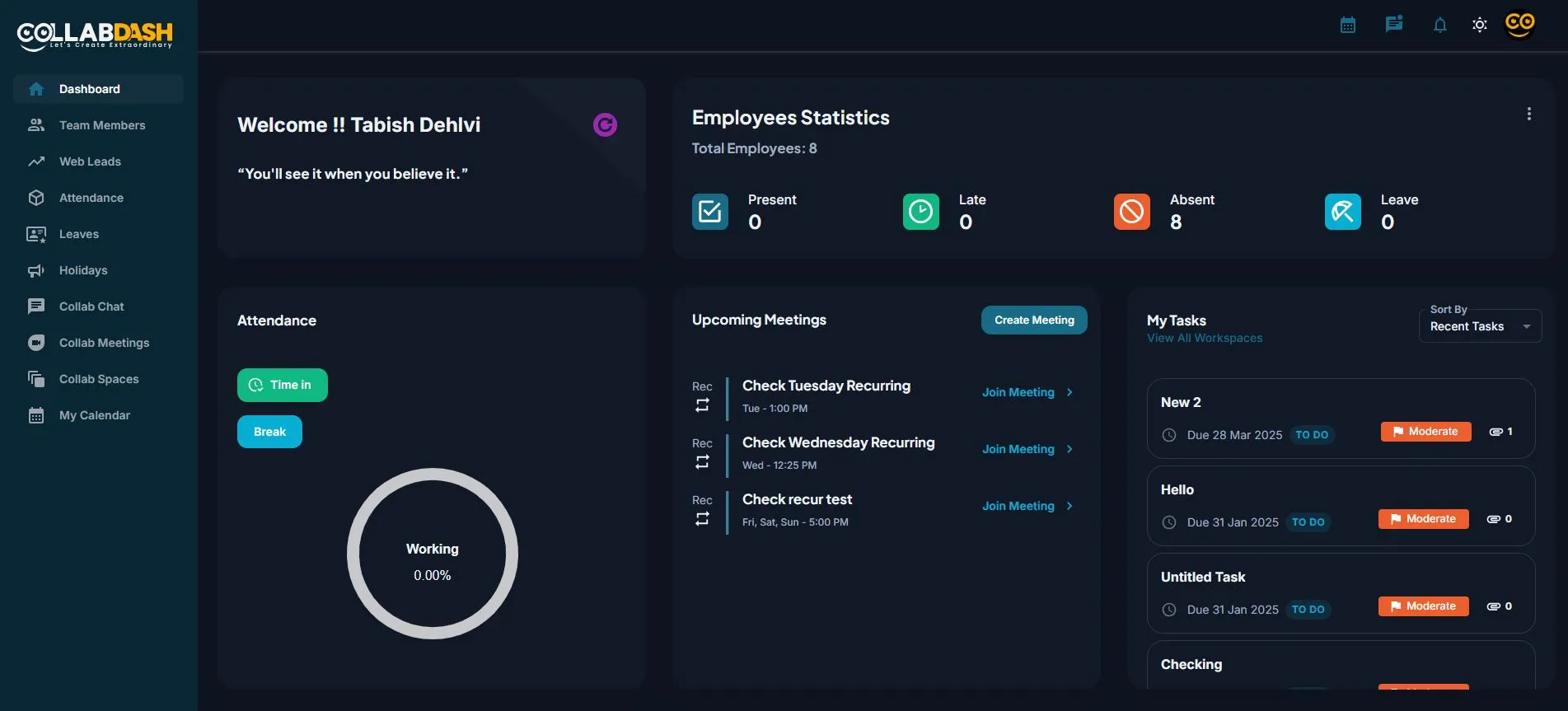Click the Time in button

point(283,385)
